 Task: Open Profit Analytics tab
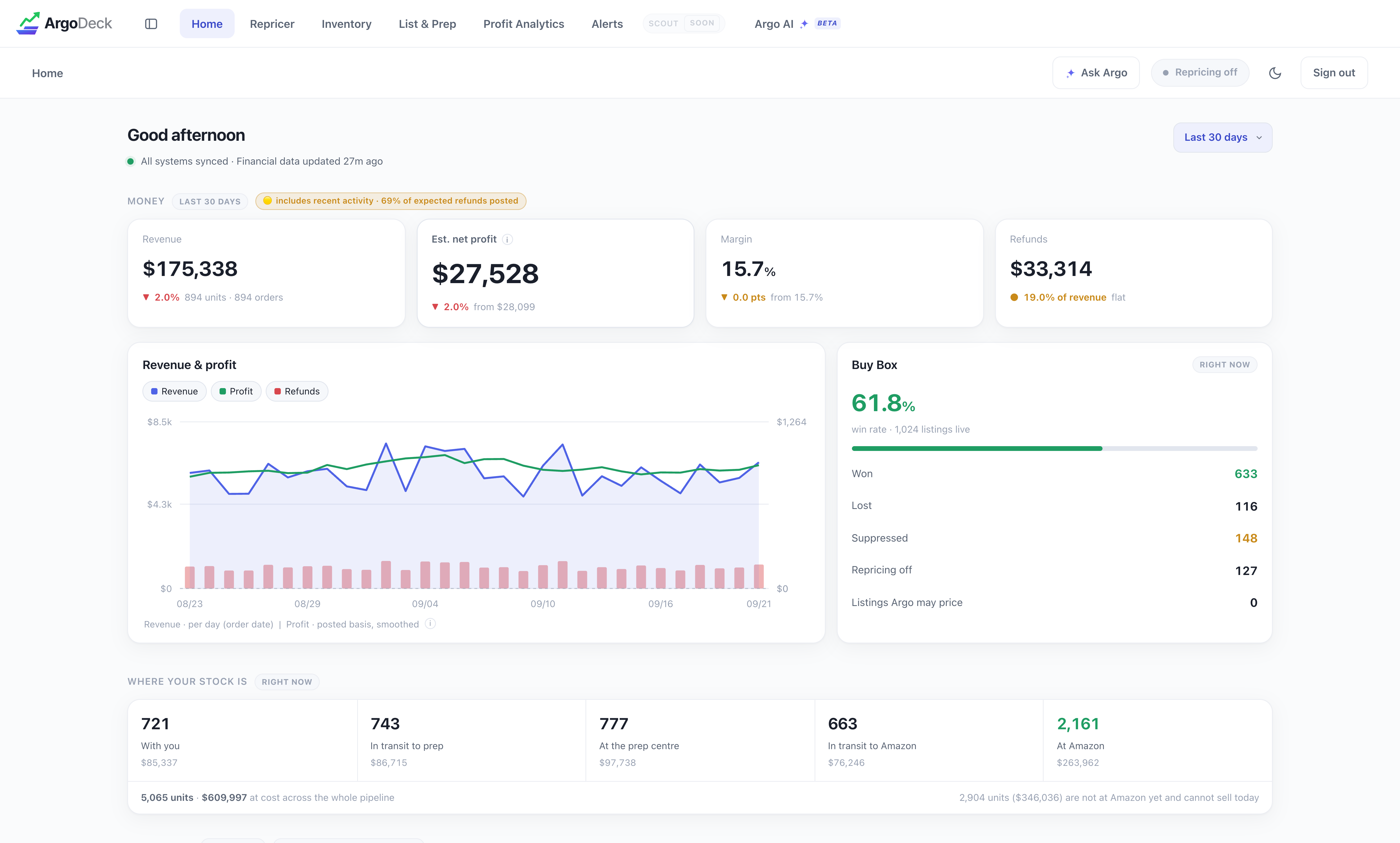tap(524, 24)
